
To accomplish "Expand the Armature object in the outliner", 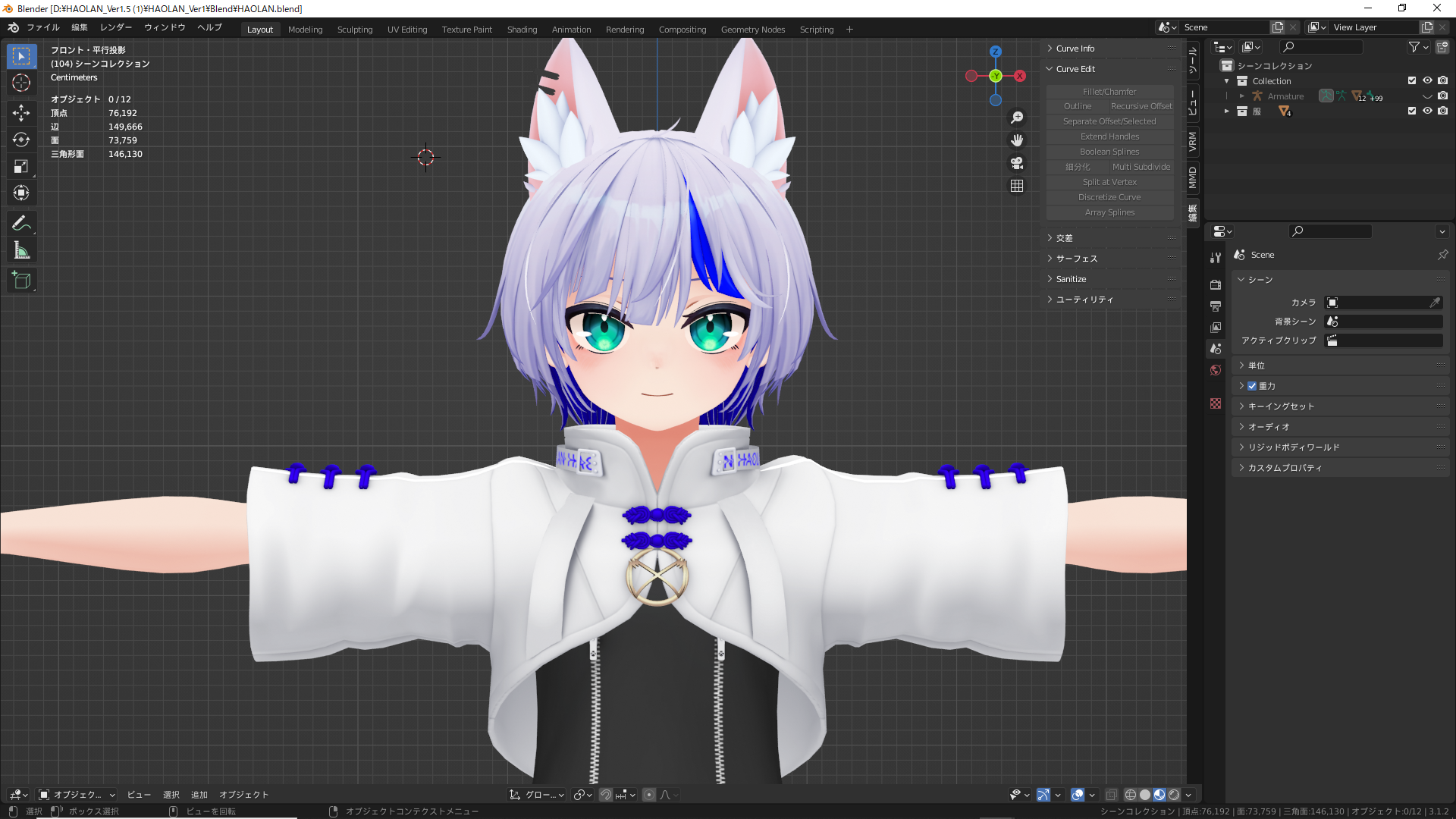I will 1242,96.
